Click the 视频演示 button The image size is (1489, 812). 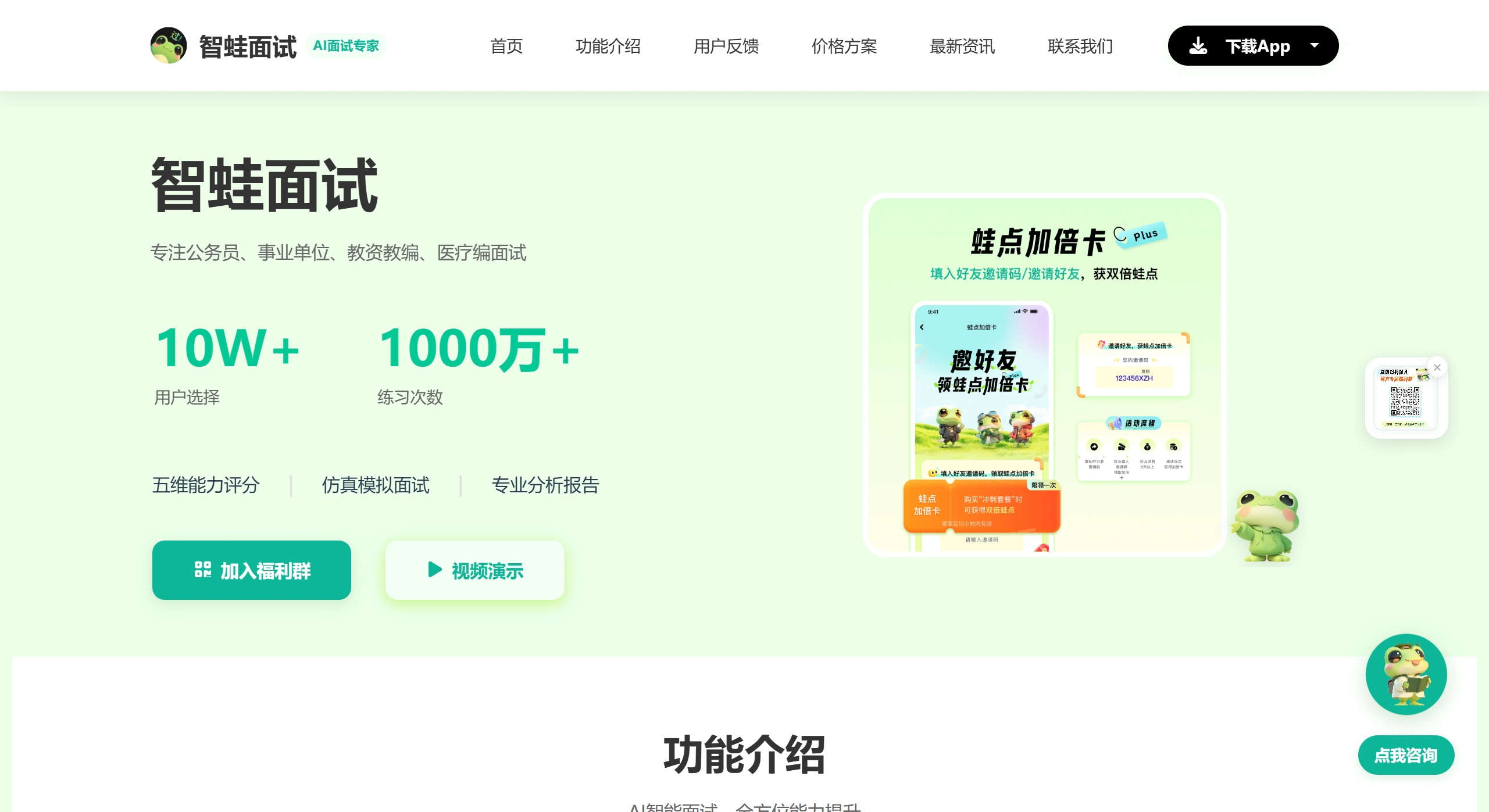[474, 570]
